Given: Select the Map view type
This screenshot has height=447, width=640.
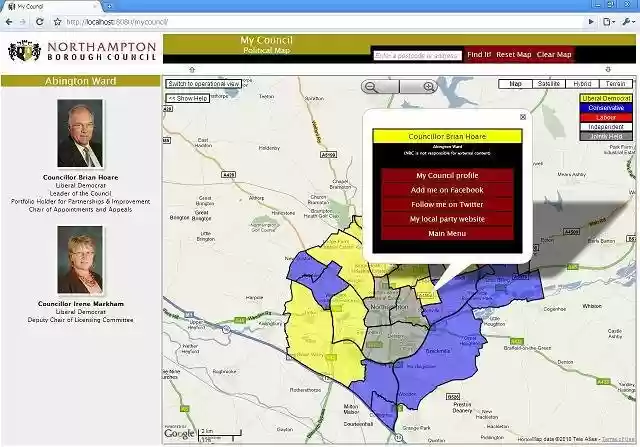Looking at the screenshot, I should [516, 84].
